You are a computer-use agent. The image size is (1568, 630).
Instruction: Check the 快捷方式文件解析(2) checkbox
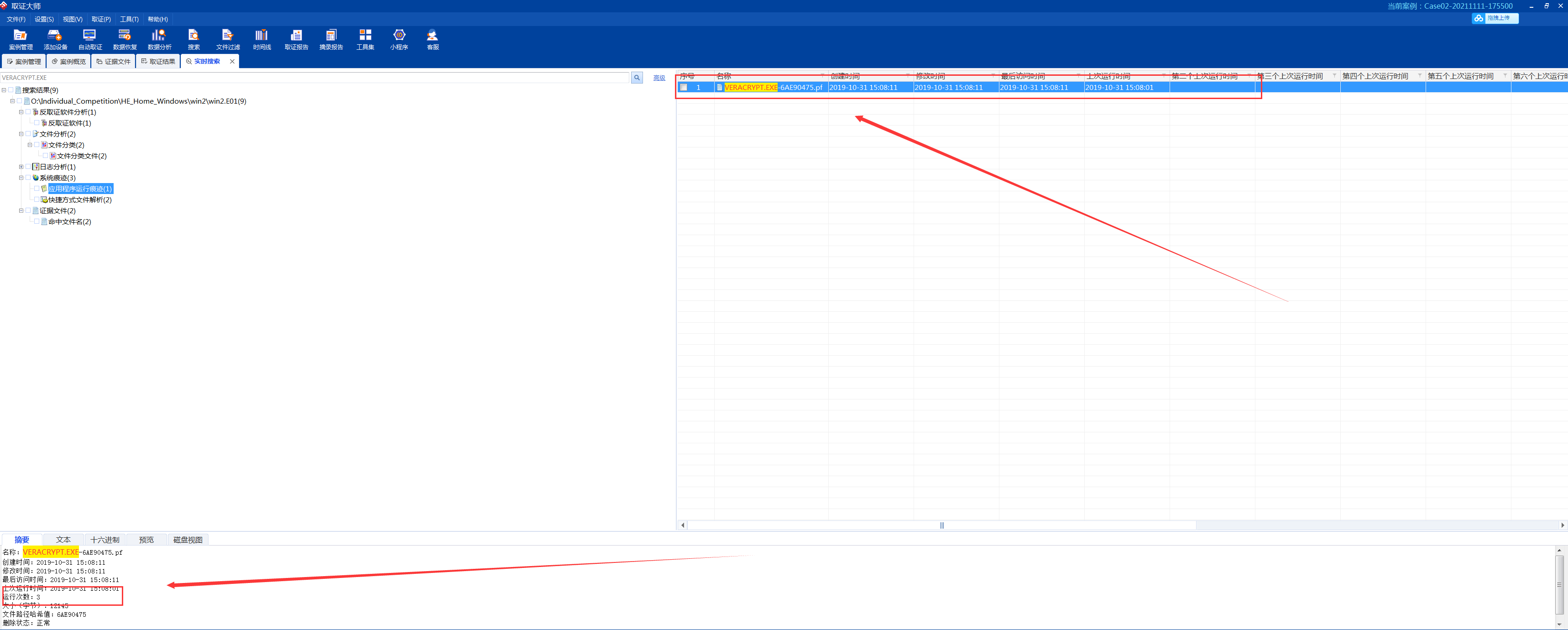pyautogui.click(x=37, y=199)
